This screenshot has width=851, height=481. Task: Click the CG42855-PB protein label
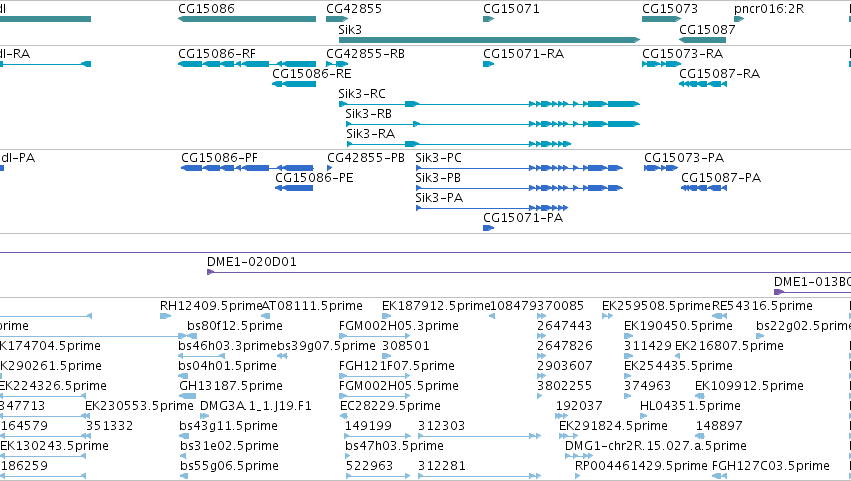tap(366, 158)
